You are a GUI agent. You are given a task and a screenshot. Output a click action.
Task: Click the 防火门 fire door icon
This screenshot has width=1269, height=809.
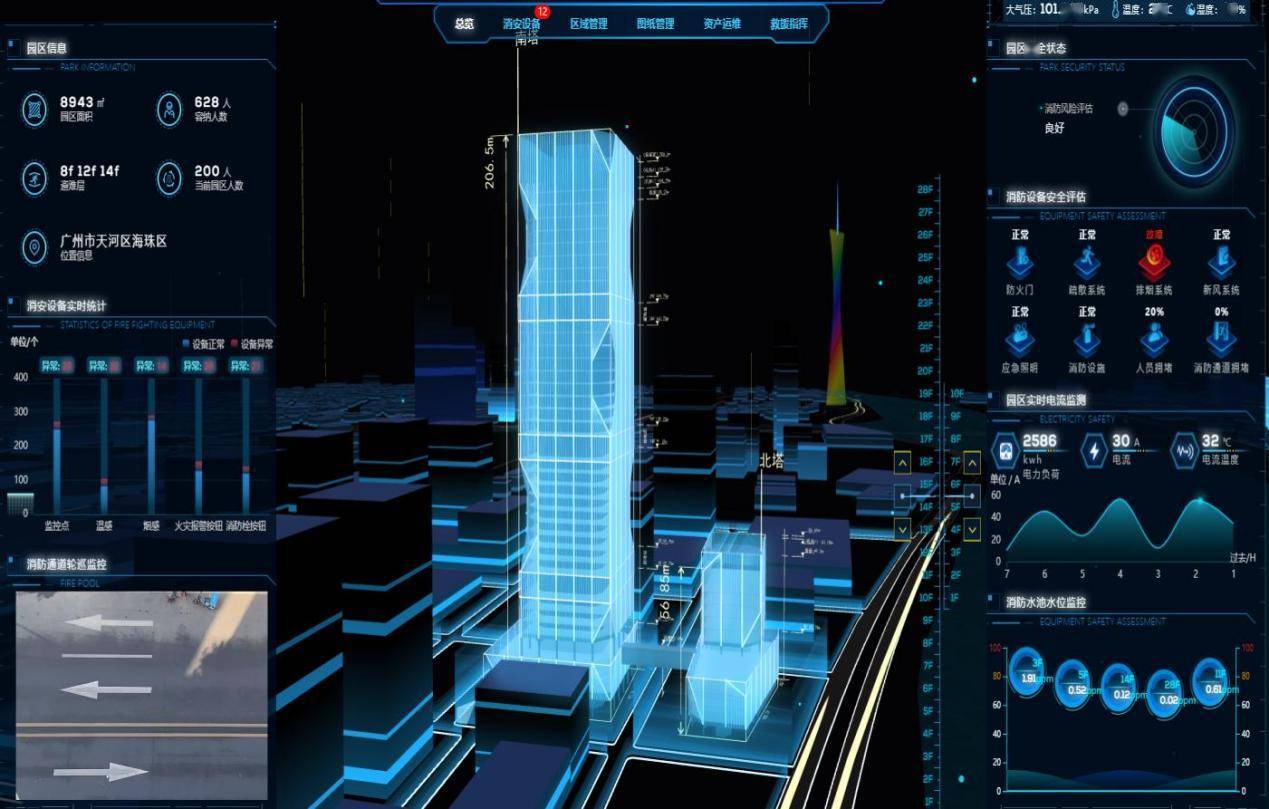point(1020,263)
